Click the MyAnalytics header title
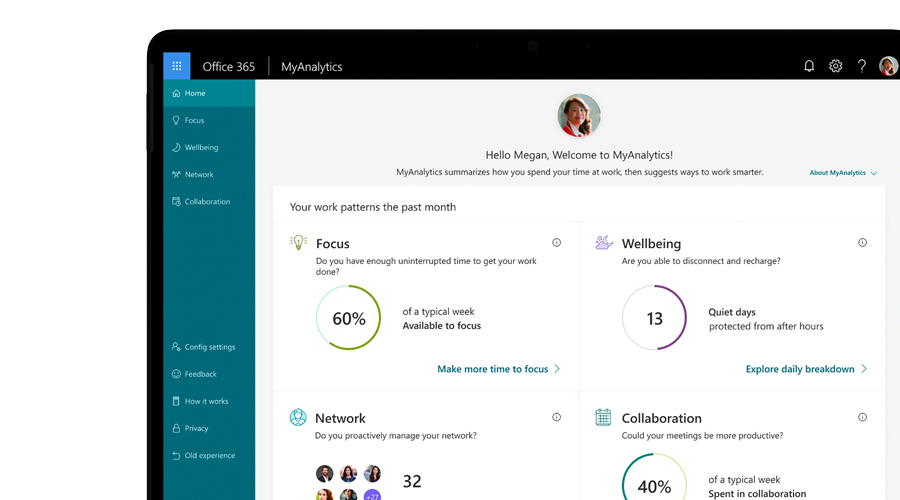This screenshot has width=900, height=500. point(312,67)
